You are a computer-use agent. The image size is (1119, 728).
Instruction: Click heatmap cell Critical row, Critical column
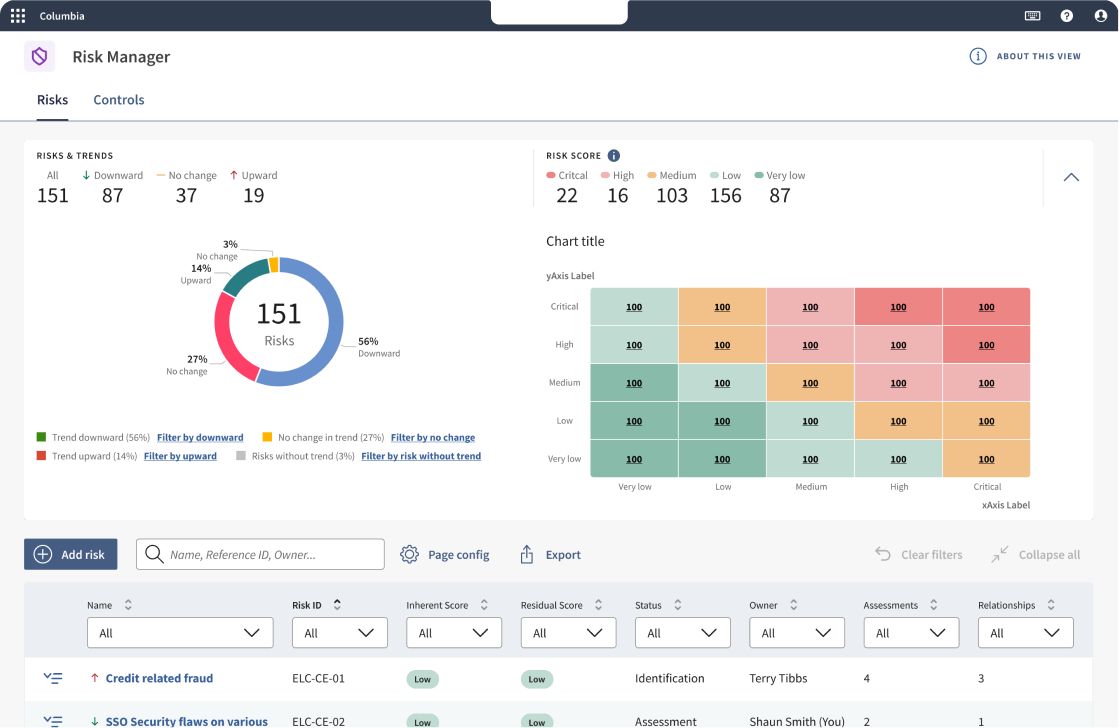tap(986, 307)
